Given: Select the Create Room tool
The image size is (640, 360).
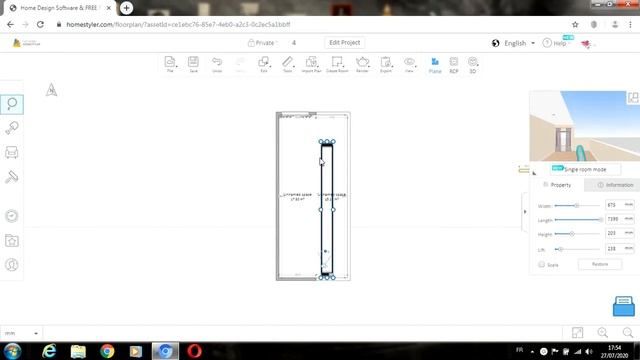Looking at the screenshot, I should coord(337,64).
